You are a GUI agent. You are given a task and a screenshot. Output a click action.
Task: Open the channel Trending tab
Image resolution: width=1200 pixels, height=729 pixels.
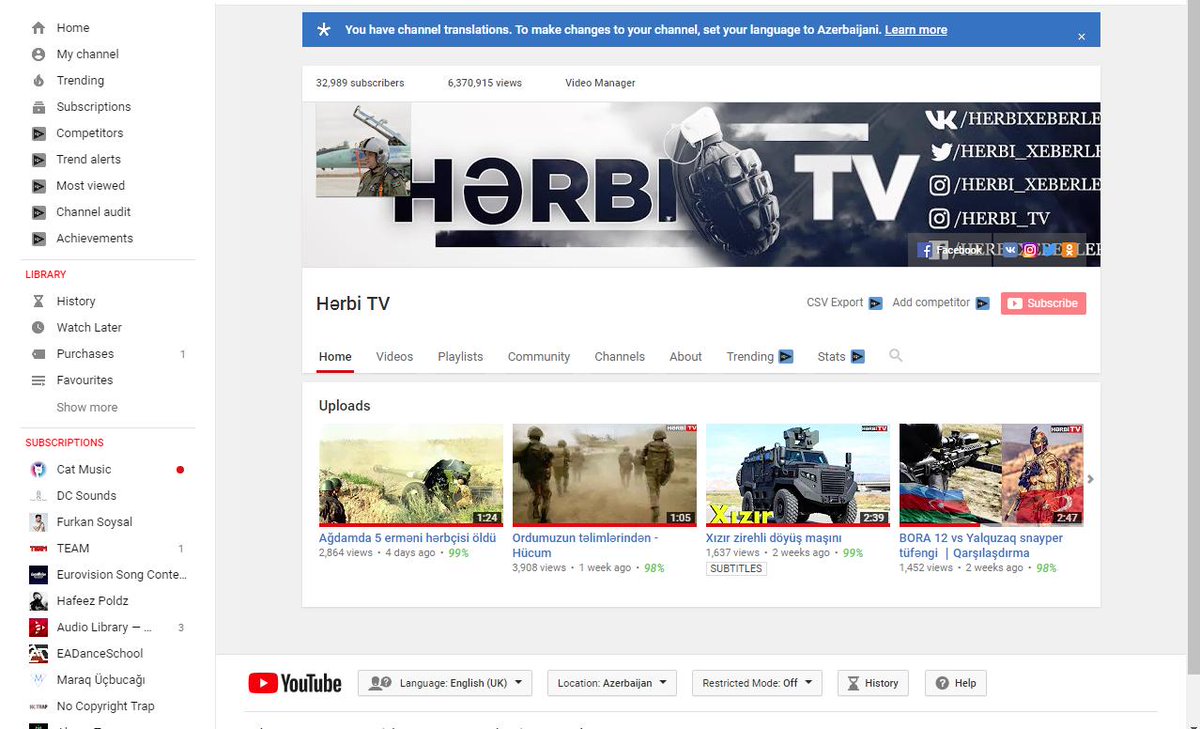pyautogui.click(x=759, y=356)
